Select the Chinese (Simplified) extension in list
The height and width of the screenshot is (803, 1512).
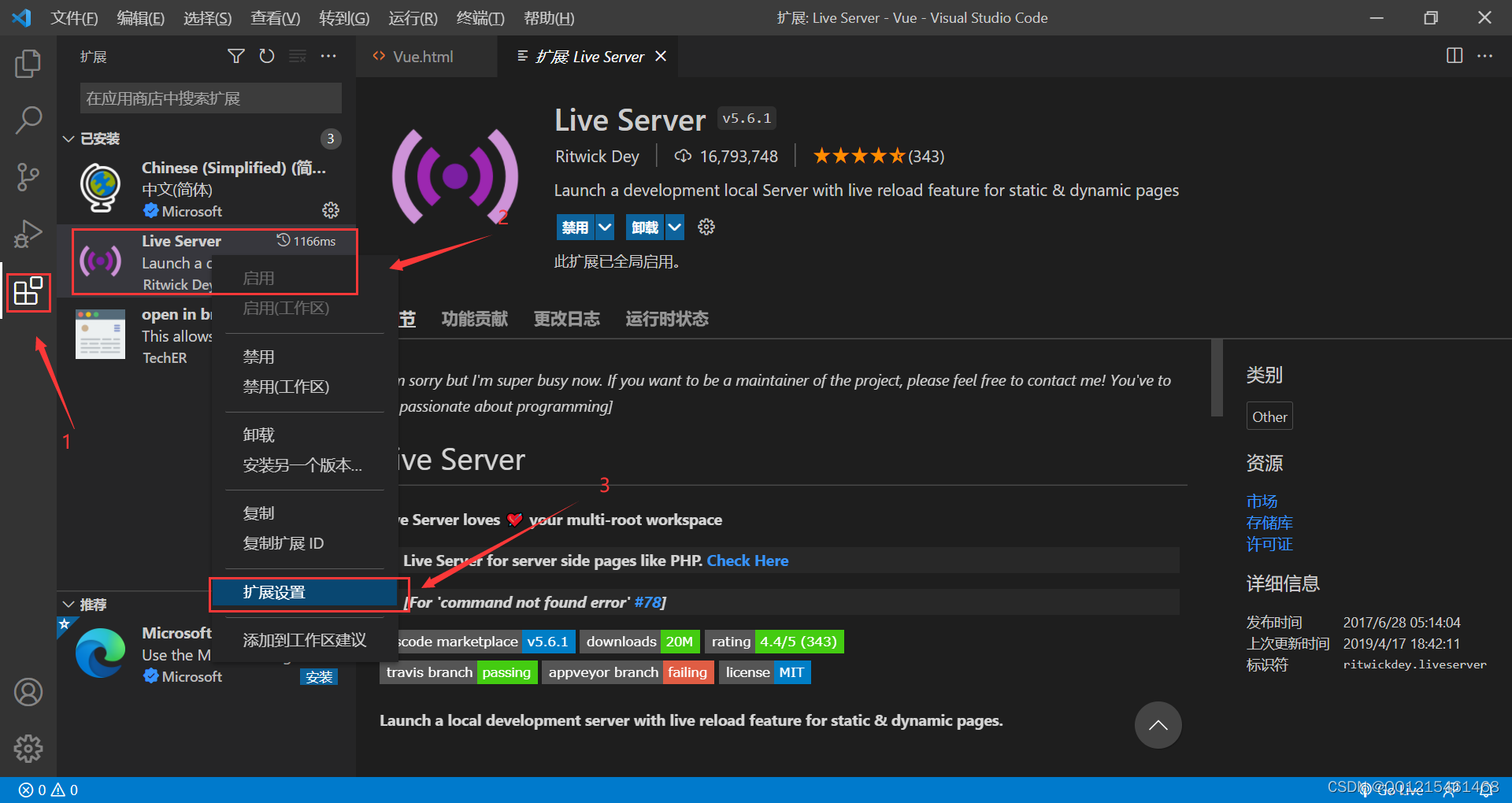206,189
